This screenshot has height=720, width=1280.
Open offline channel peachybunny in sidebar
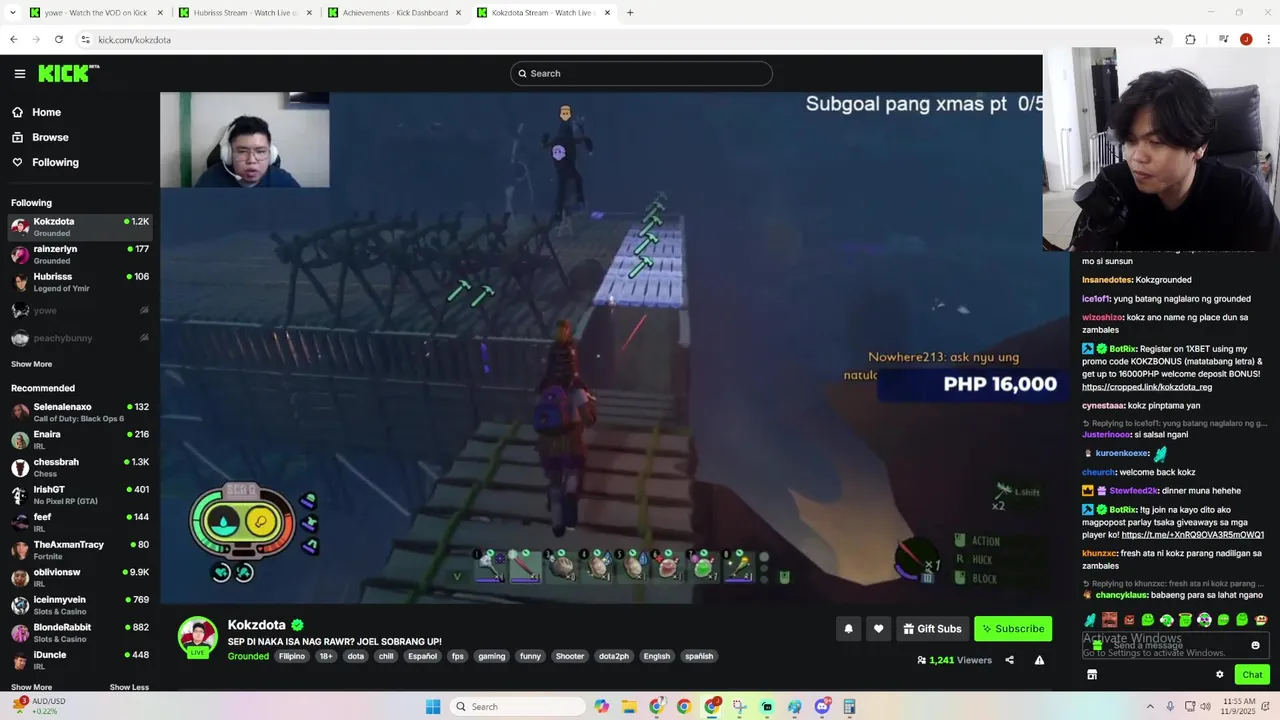tap(80, 338)
